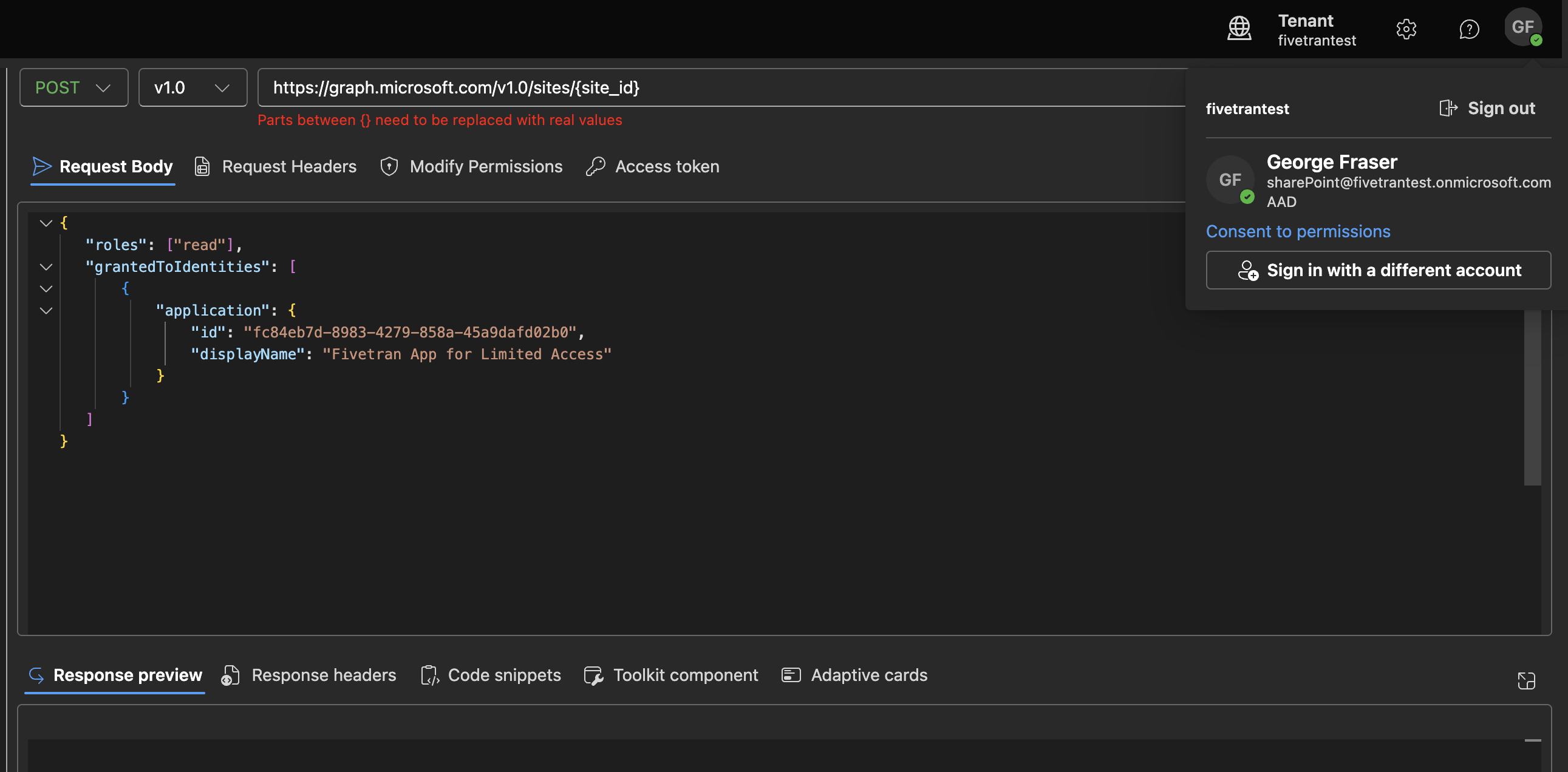Expand the response area with the expand icon
Image resolution: width=1568 pixels, height=772 pixels.
coord(1526,680)
